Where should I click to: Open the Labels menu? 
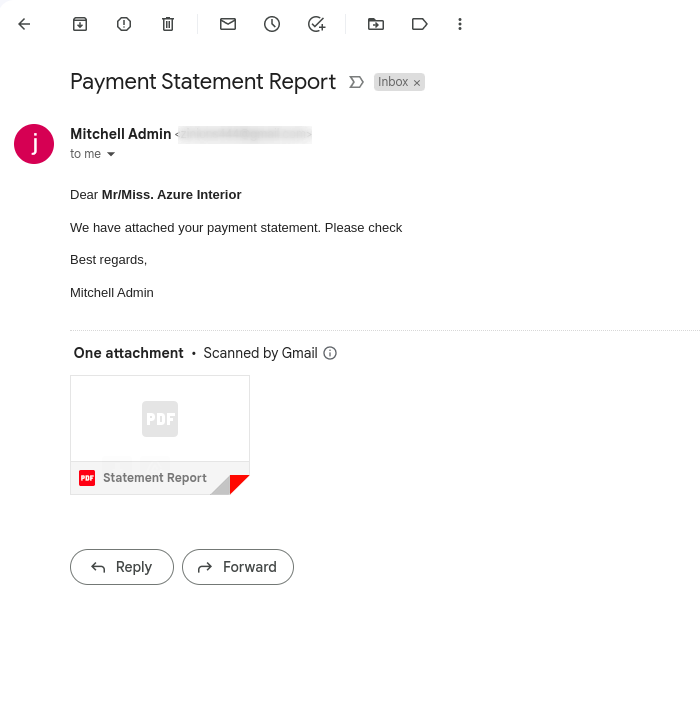[x=420, y=24]
